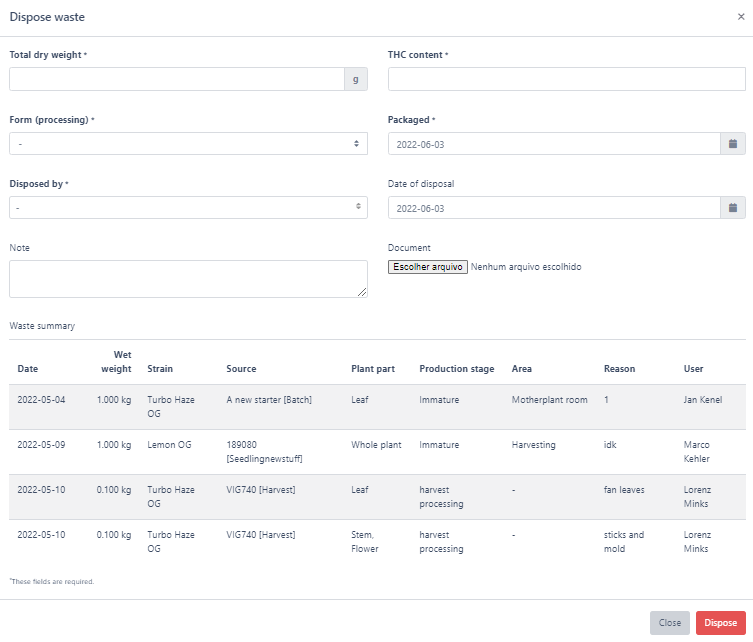The height and width of the screenshot is (642, 753).
Task: Click the red Dispose button
Action: click(x=720, y=623)
